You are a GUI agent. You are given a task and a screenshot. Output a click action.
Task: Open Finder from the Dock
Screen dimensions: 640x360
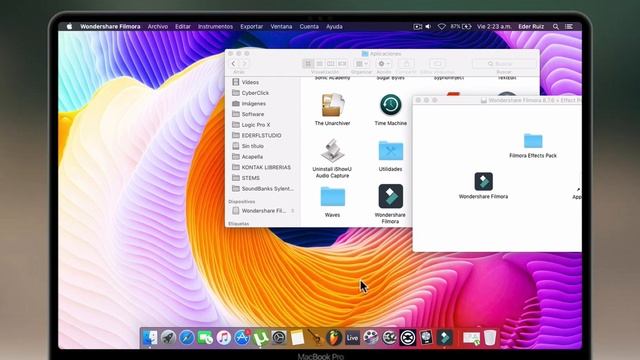(x=150, y=338)
